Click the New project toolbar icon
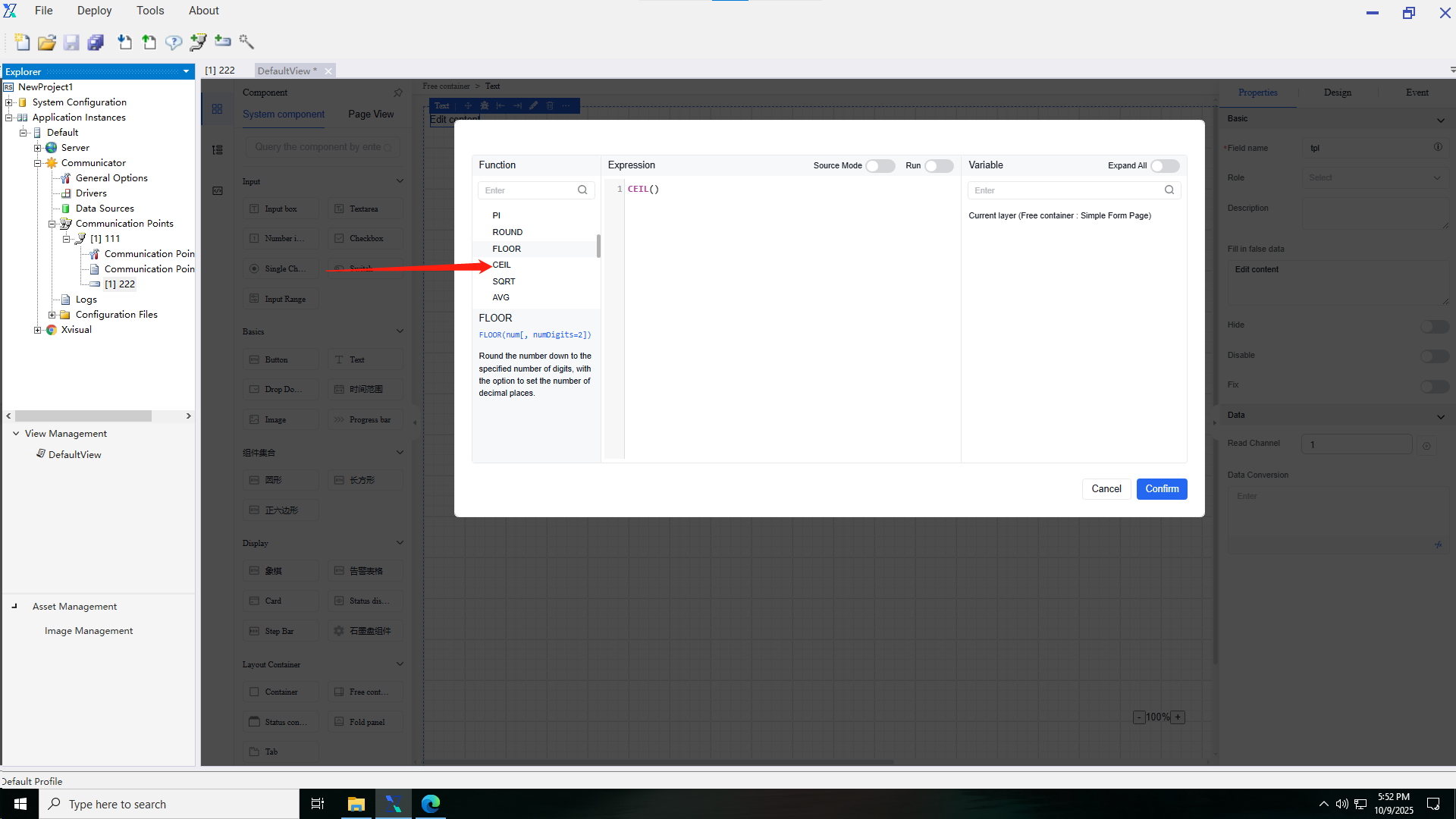Screen dimensions: 1456x819 (22, 42)
